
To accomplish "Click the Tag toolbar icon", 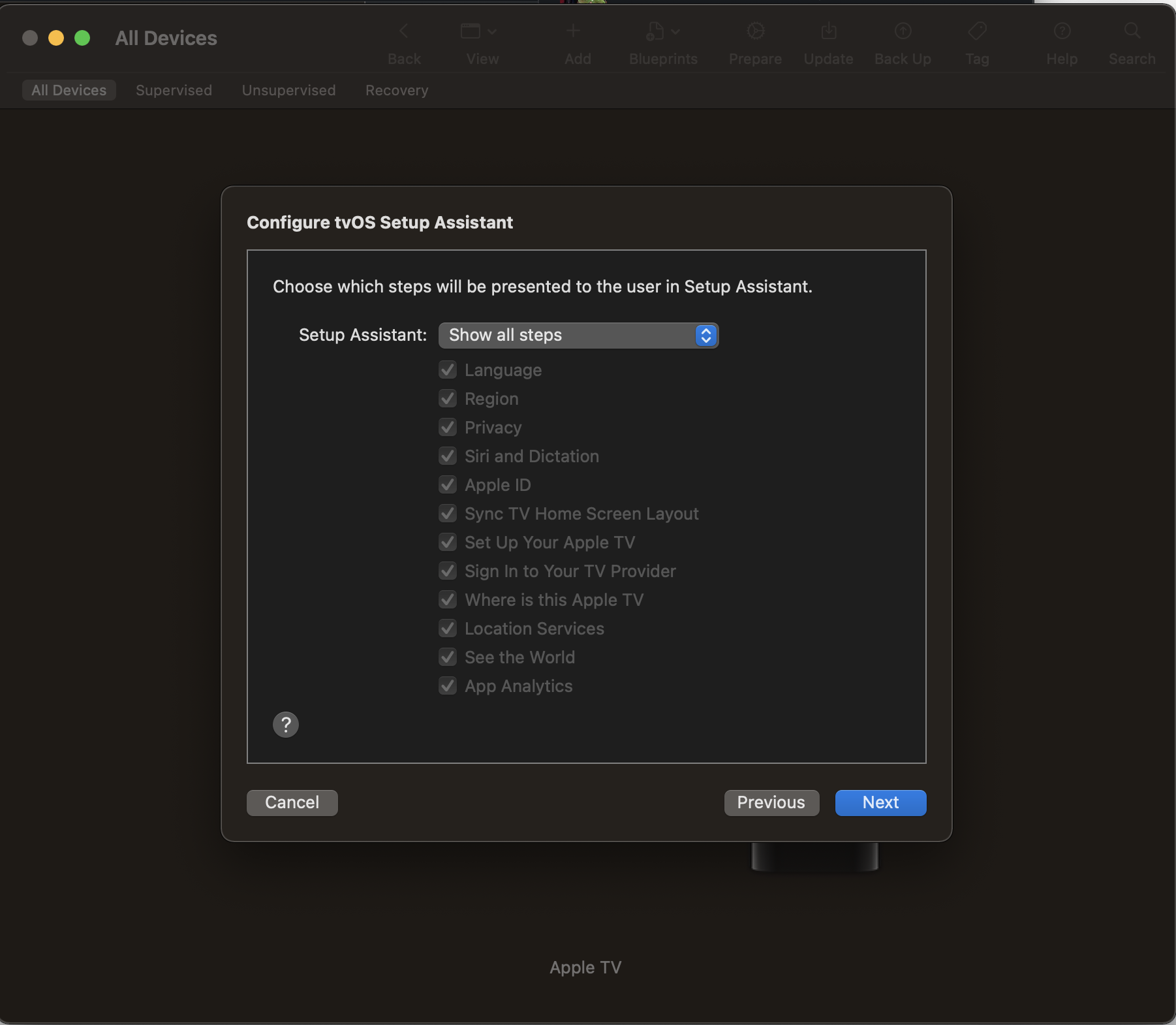I will [x=977, y=31].
